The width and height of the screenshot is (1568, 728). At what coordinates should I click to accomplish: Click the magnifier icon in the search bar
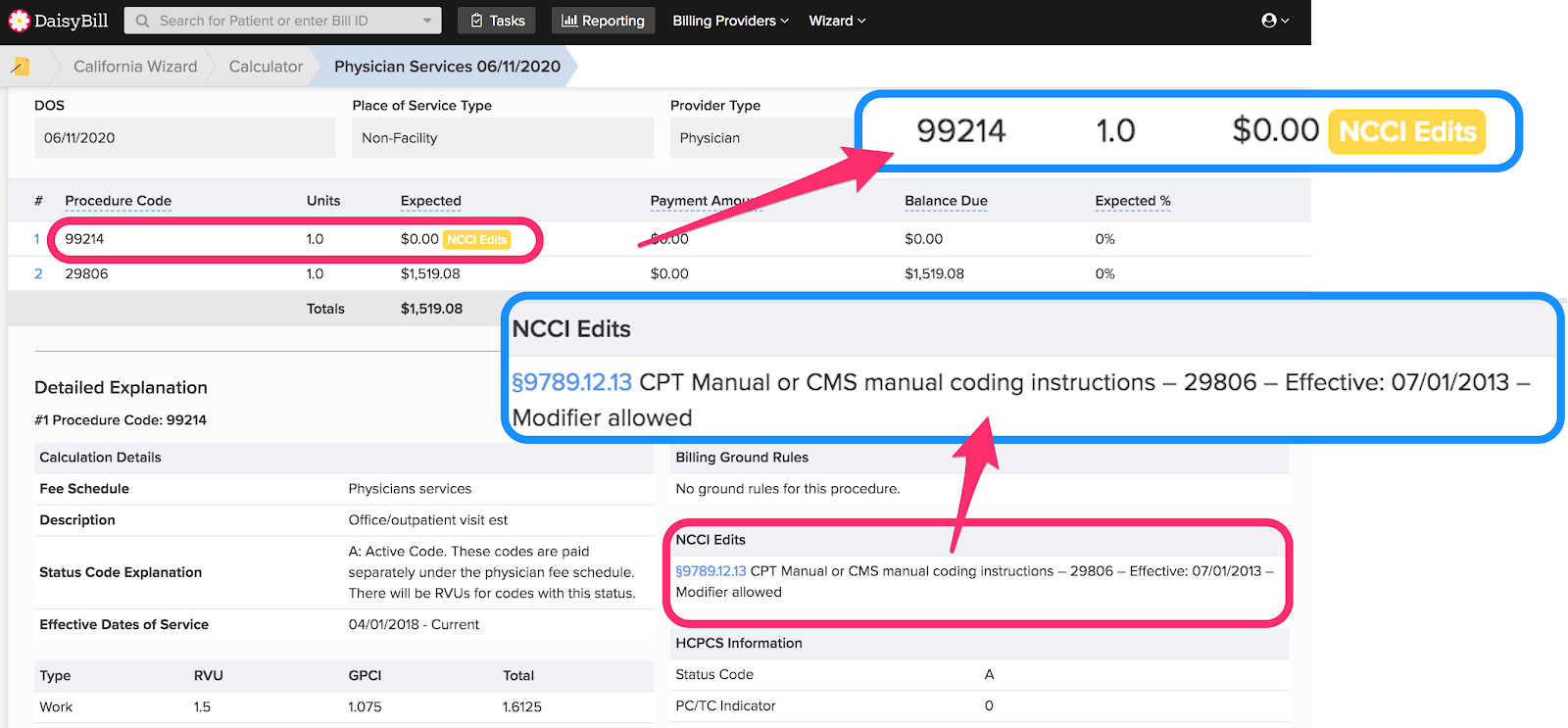143,21
